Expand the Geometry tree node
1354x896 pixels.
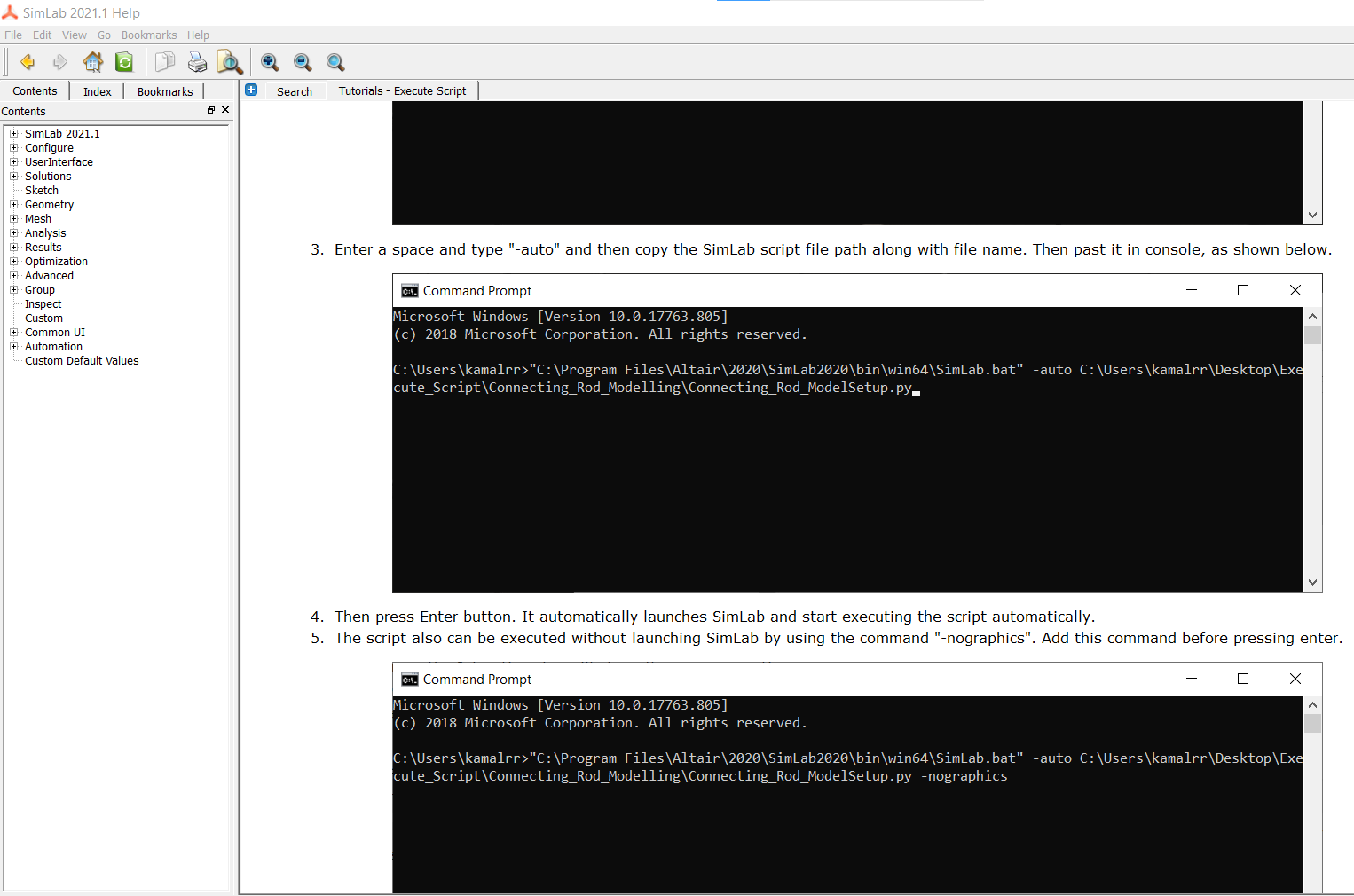click(x=14, y=205)
